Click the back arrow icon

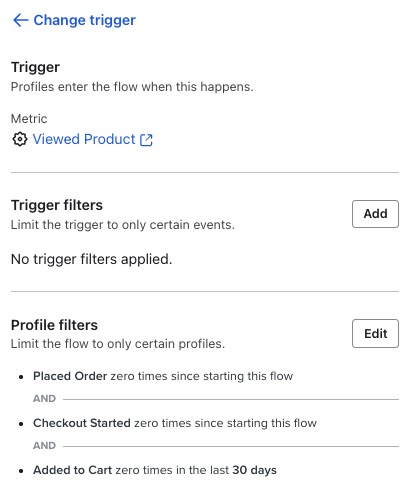tap(20, 20)
